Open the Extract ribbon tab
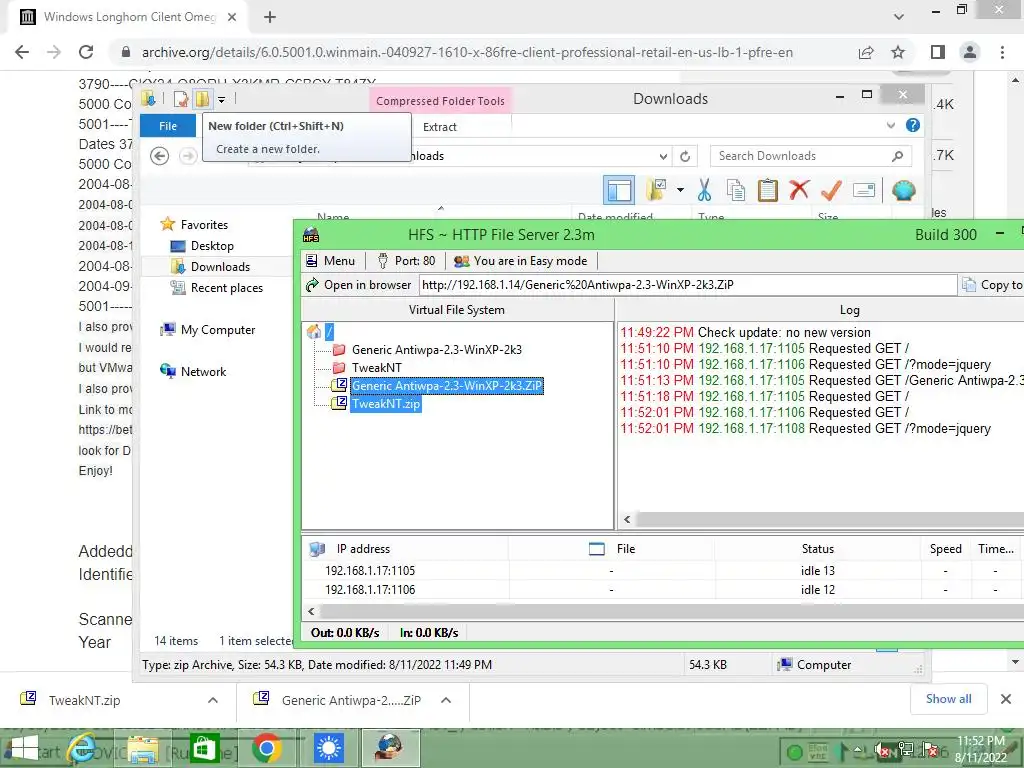This screenshot has height=768, width=1024. coord(440,127)
